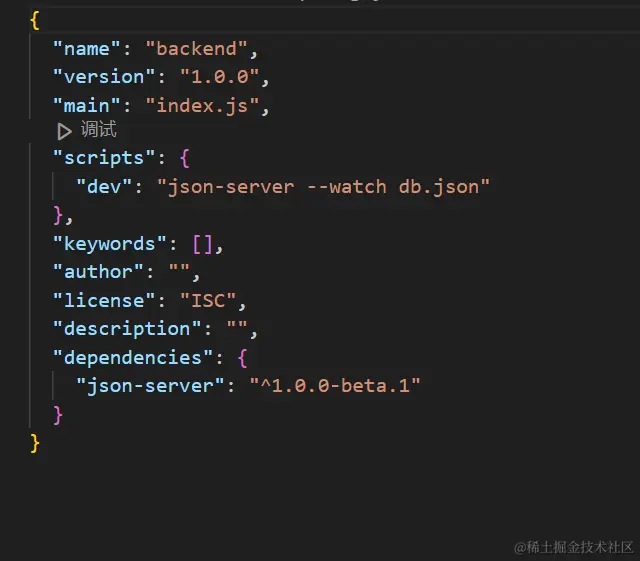Click the "json-server" dependency key
The height and width of the screenshot is (561, 640).
(150, 386)
